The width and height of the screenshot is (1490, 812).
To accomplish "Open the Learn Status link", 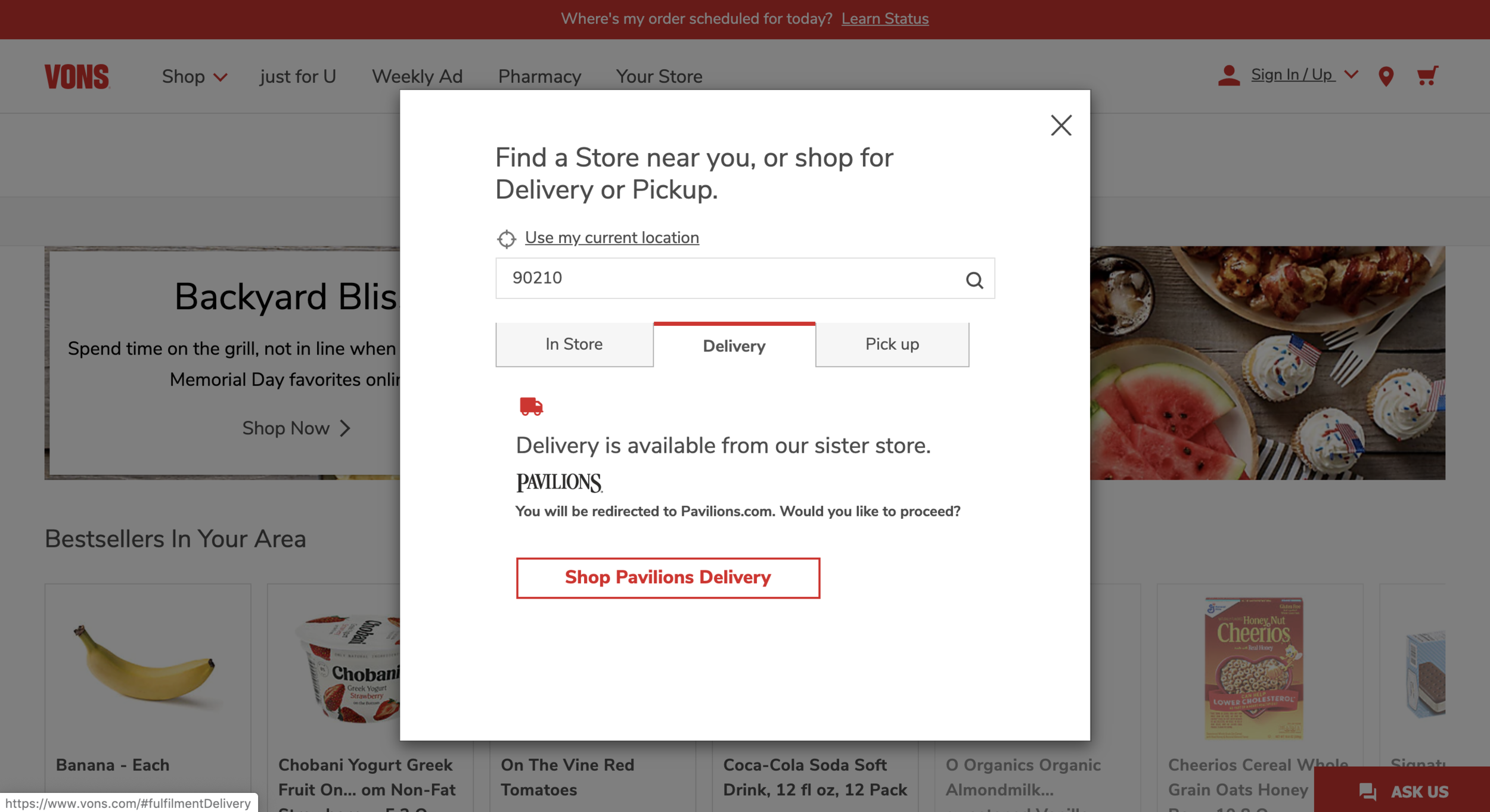I will pyautogui.click(x=884, y=18).
